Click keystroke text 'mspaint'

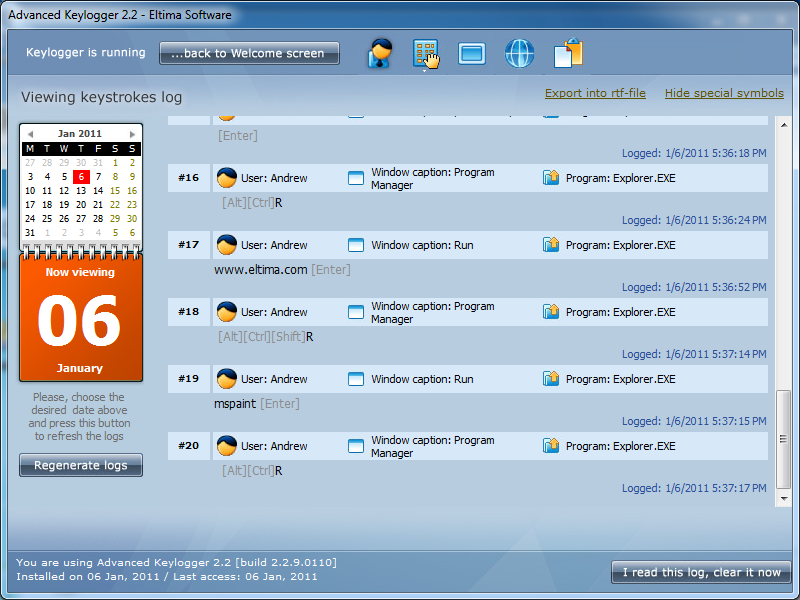[x=235, y=404]
